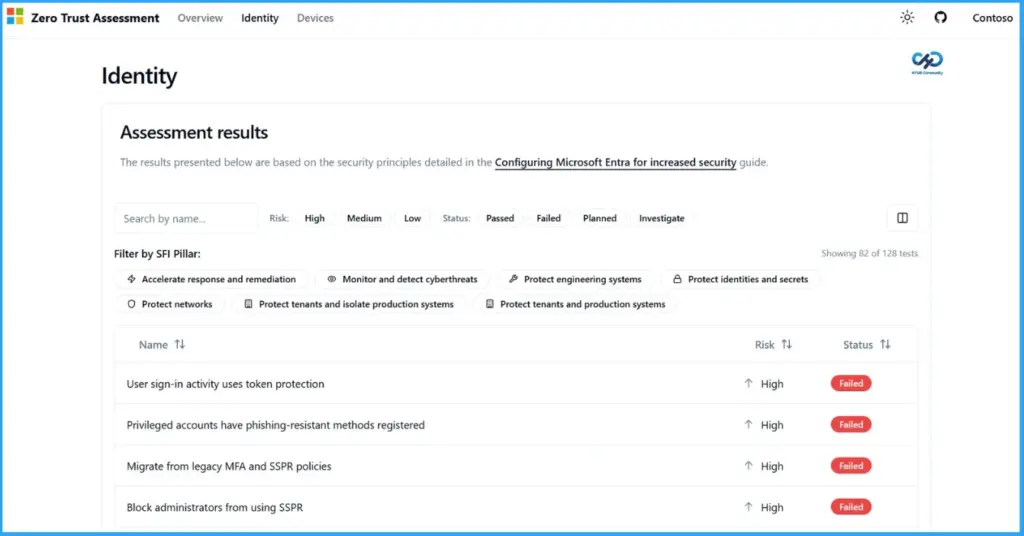
Task: Click the HTMD Community logo
Action: click(927, 63)
